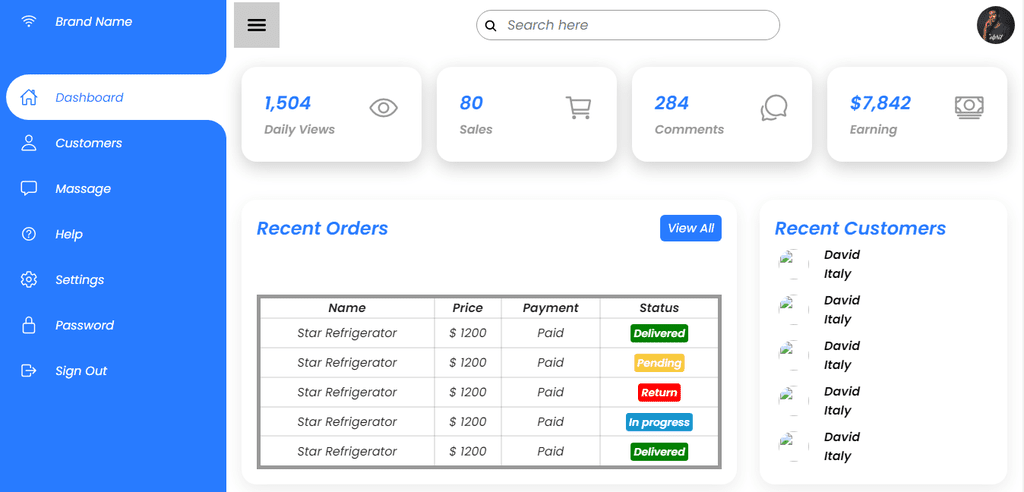The image size is (1024, 492).
Task: Click the red Return status badge
Action: pyautogui.click(x=659, y=393)
